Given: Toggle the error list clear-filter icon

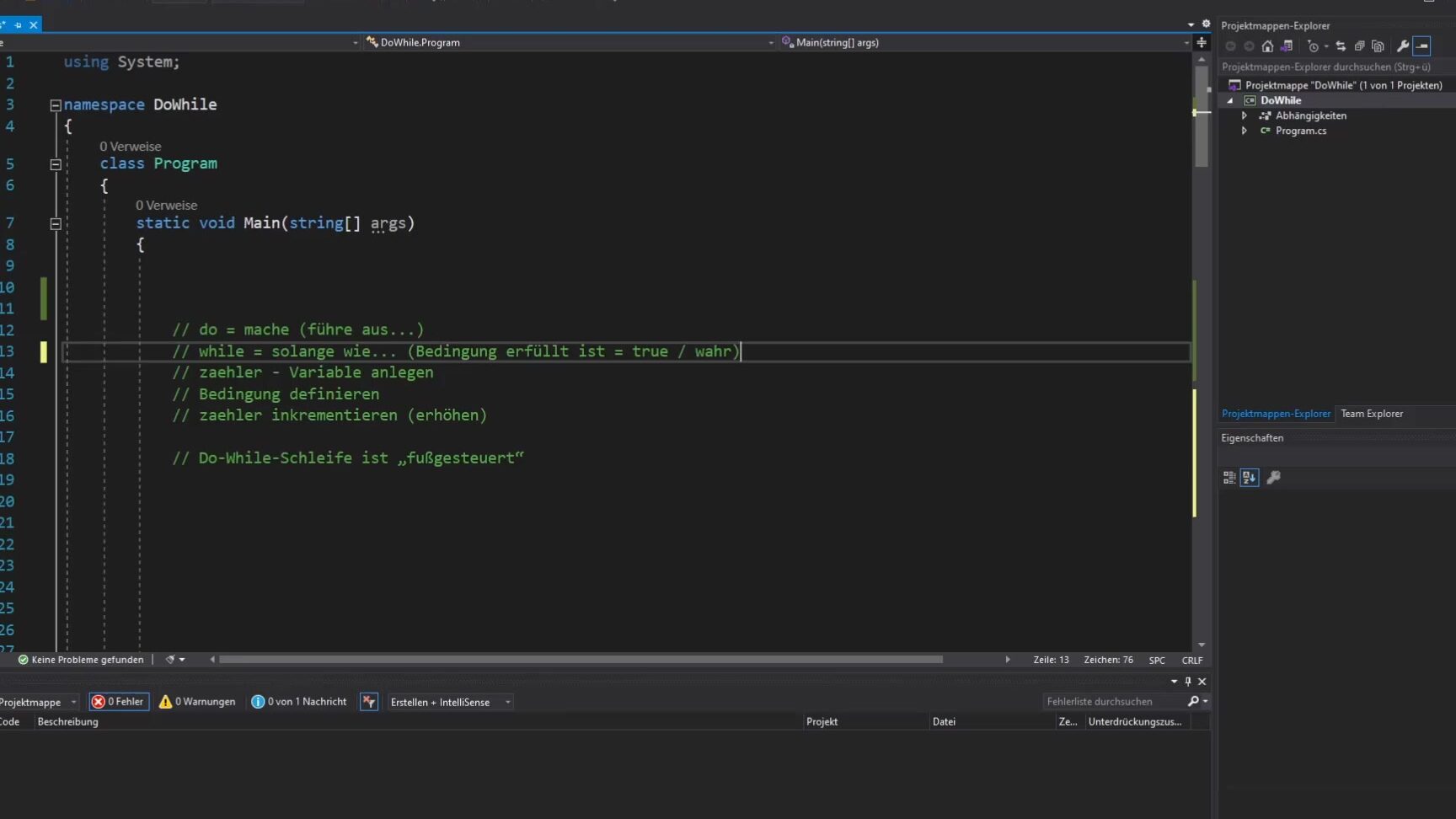Looking at the screenshot, I should point(369,702).
